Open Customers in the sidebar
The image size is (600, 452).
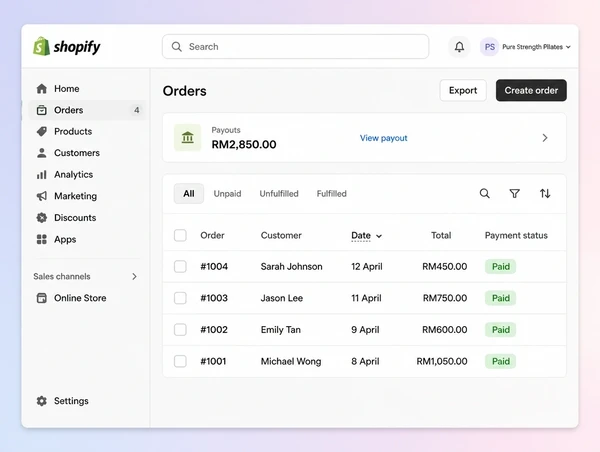click(88, 153)
